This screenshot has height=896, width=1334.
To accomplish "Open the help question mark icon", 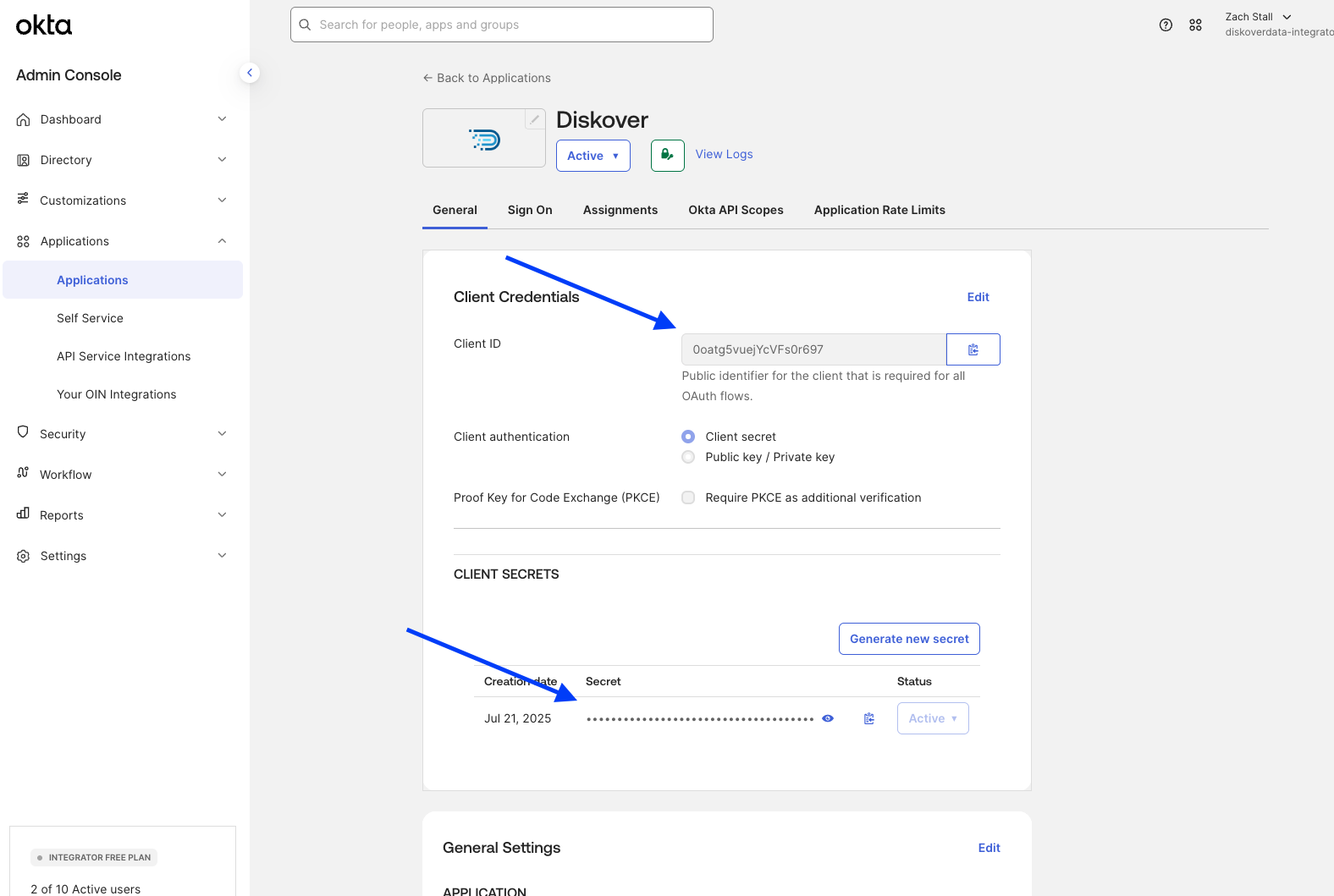I will [x=1166, y=25].
